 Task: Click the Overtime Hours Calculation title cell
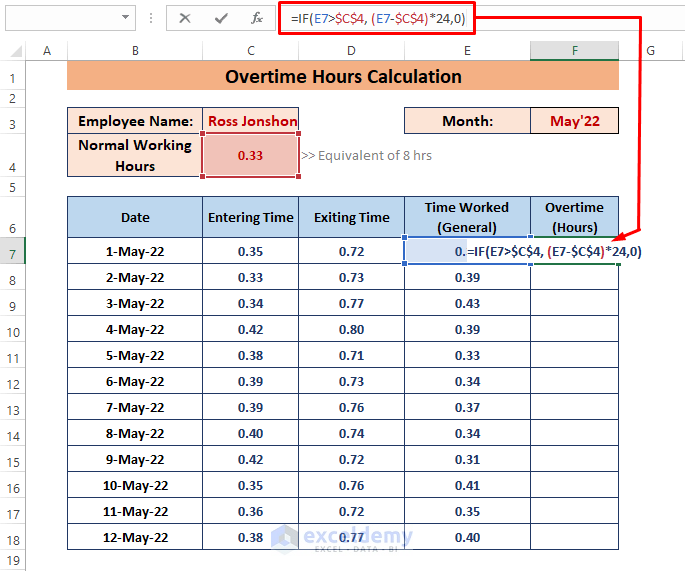point(343,76)
